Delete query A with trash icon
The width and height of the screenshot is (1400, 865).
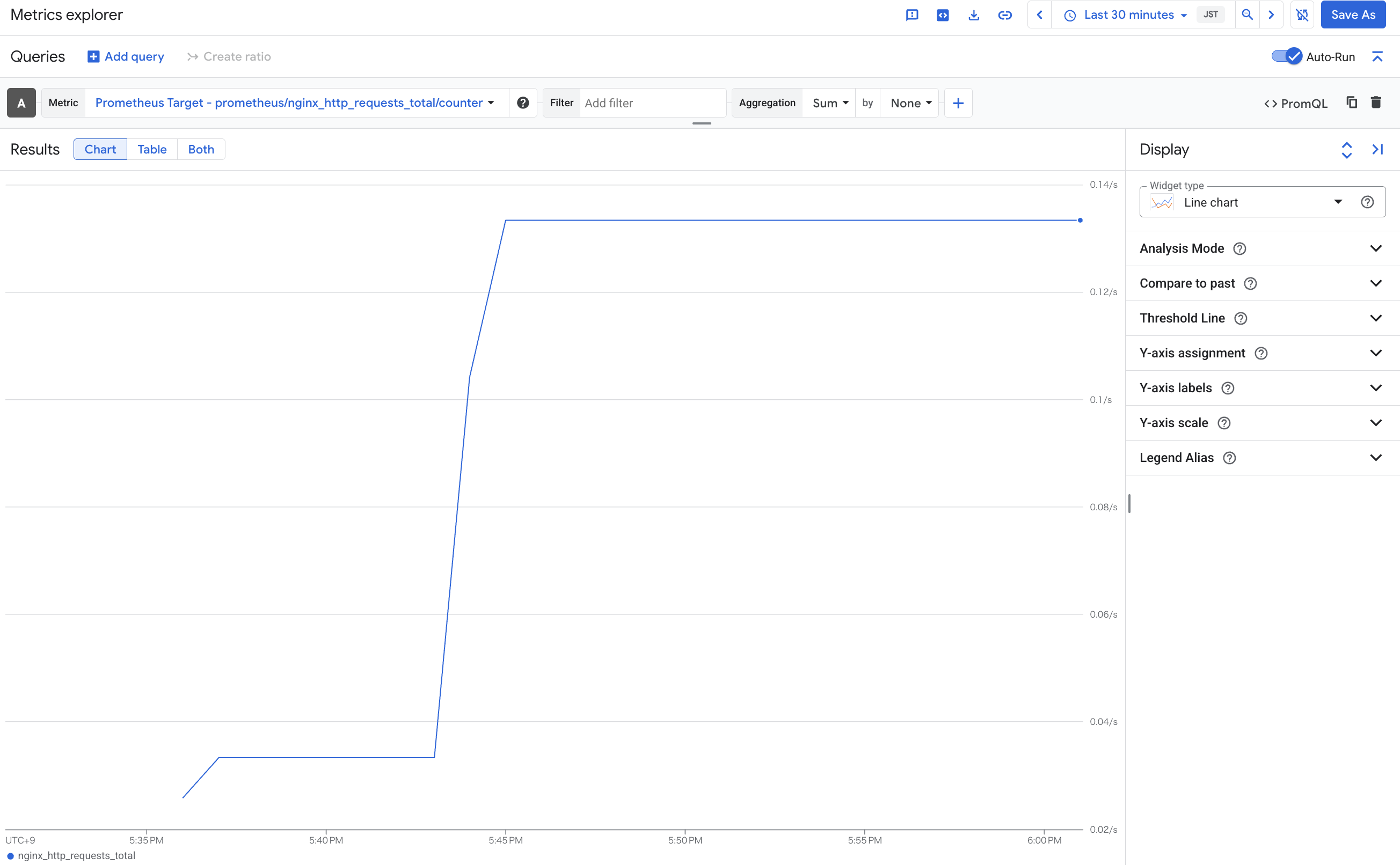tap(1376, 102)
